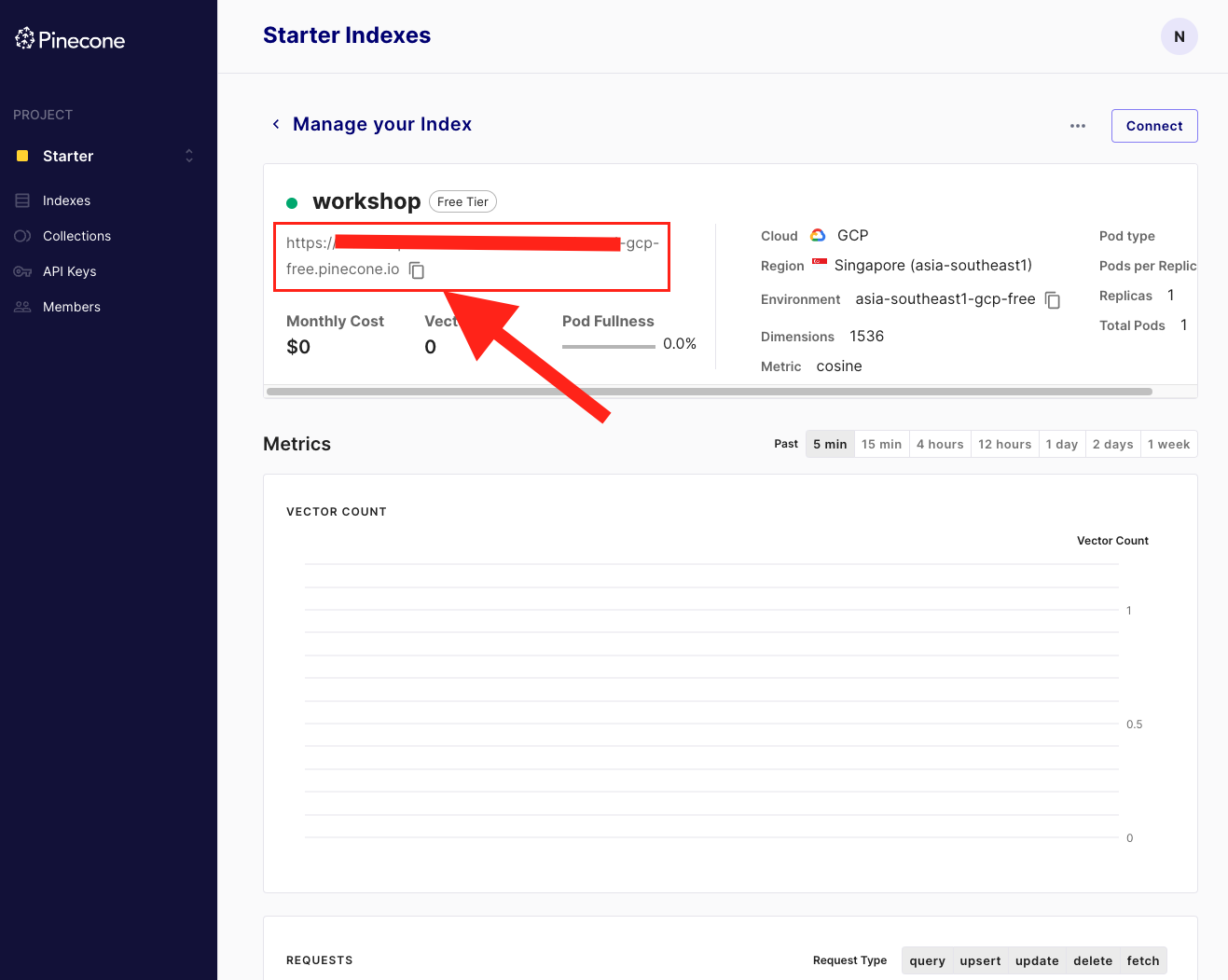Click the Monthly Cost $0 value
The image size is (1228, 980).
(x=298, y=347)
